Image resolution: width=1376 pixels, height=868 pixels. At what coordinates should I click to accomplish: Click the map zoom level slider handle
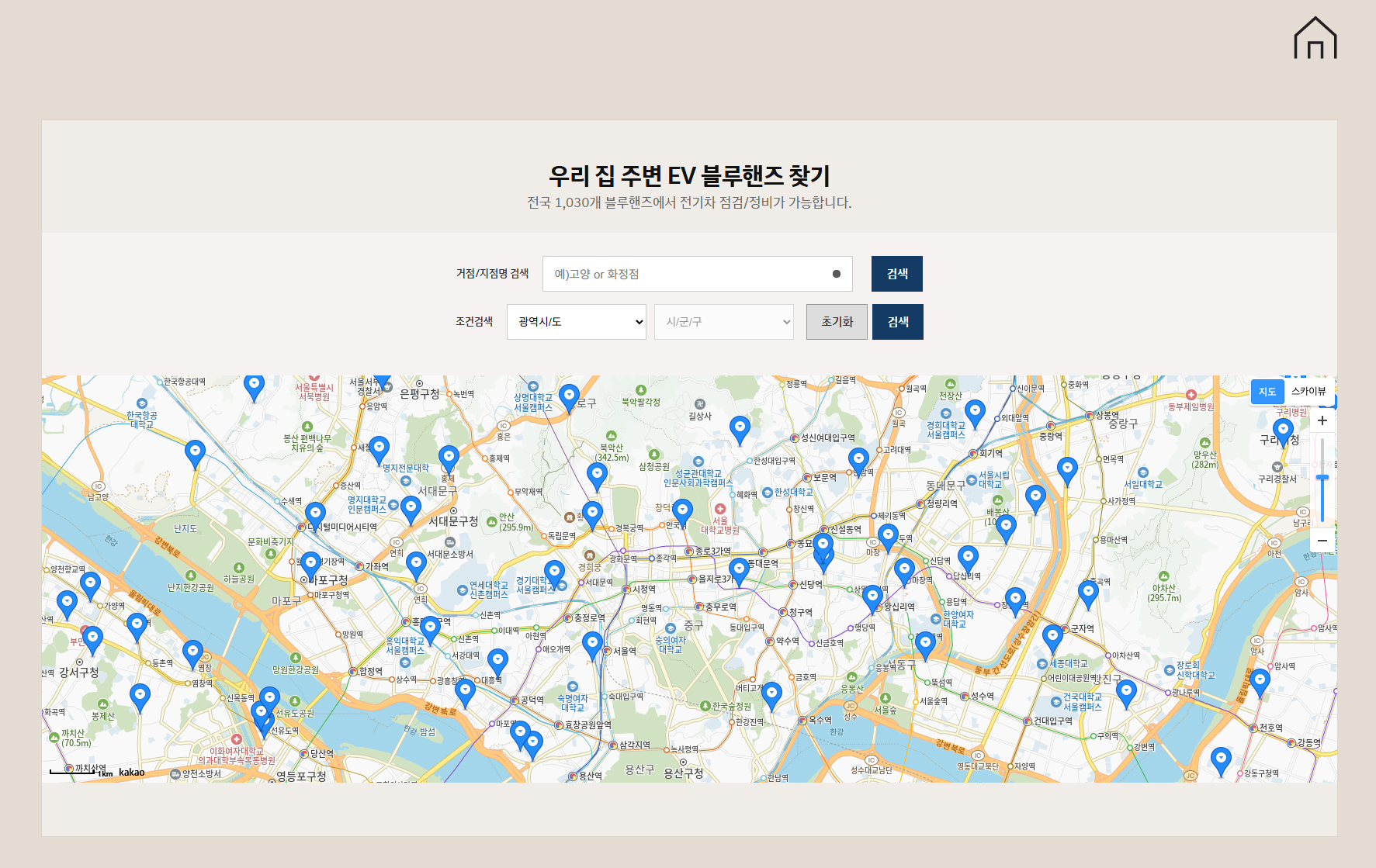pyautogui.click(x=1322, y=478)
